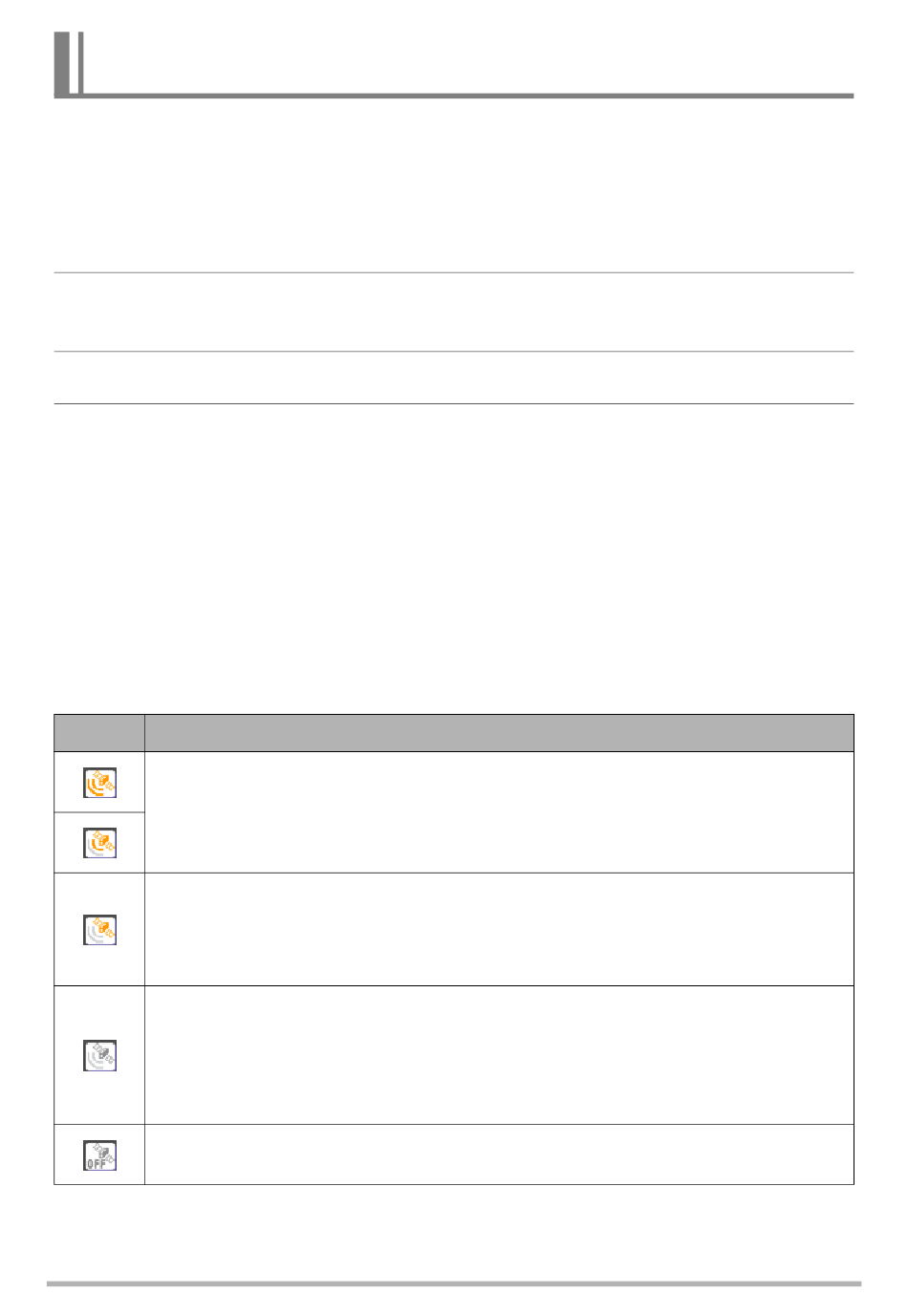The height and width of the screenshot is (1316, 908).
Task: Click thick gray heading underline at top
Action: pyautogui.click(x=468, y=96)
